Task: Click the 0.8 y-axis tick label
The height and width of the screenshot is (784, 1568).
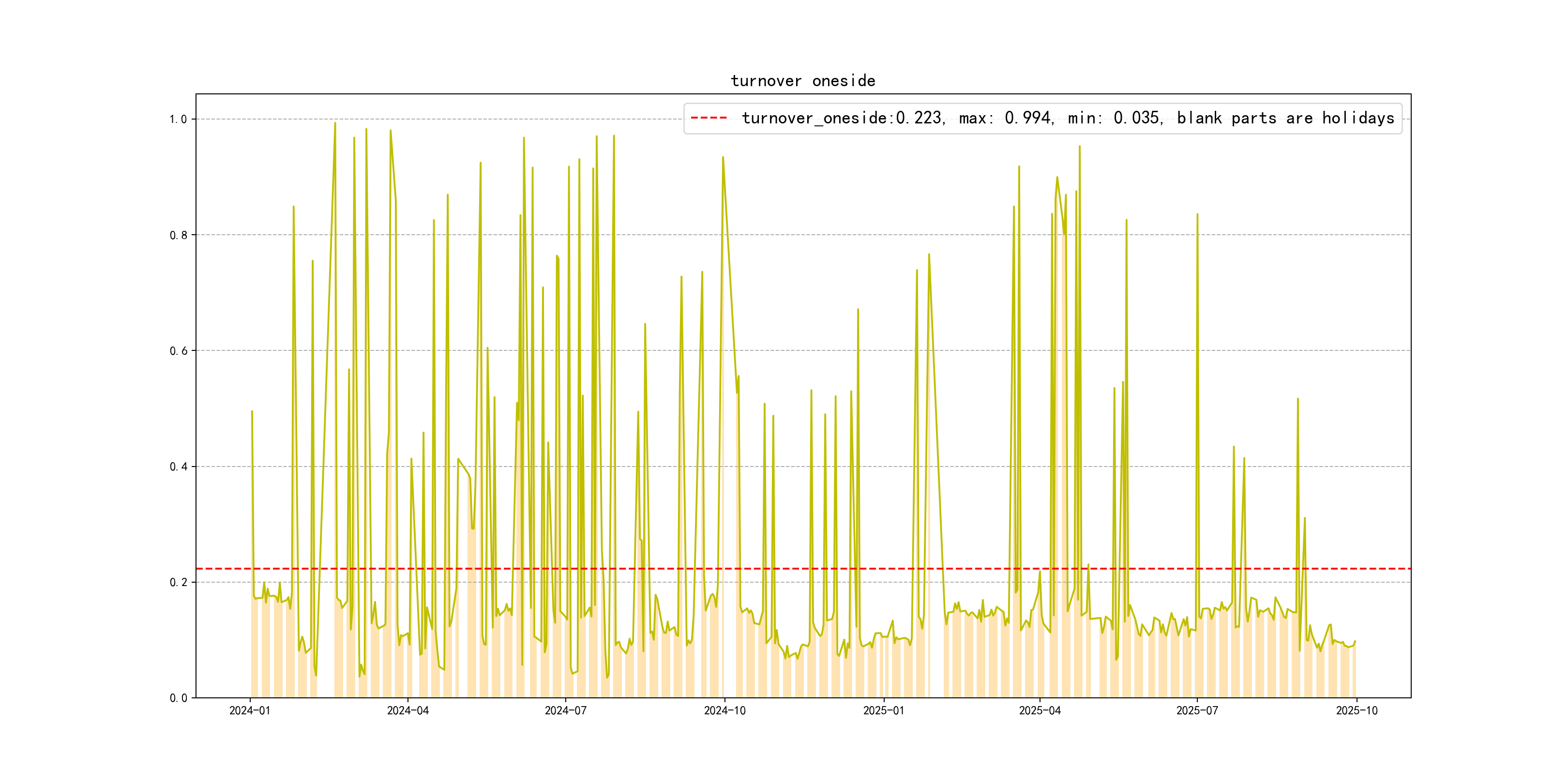Action: coord(178,235)
